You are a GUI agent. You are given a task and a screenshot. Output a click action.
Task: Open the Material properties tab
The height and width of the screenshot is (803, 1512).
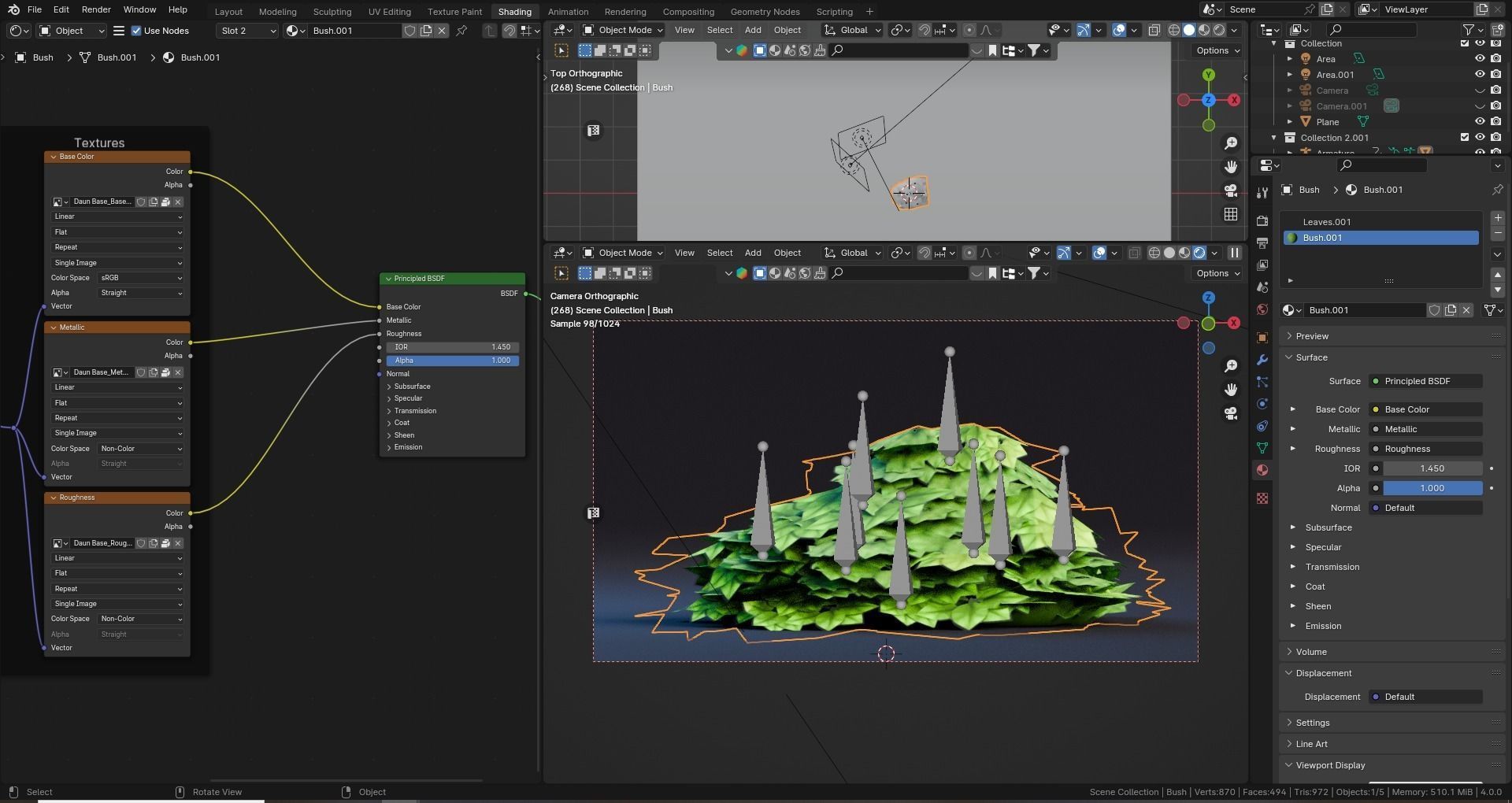(1262, 470)
